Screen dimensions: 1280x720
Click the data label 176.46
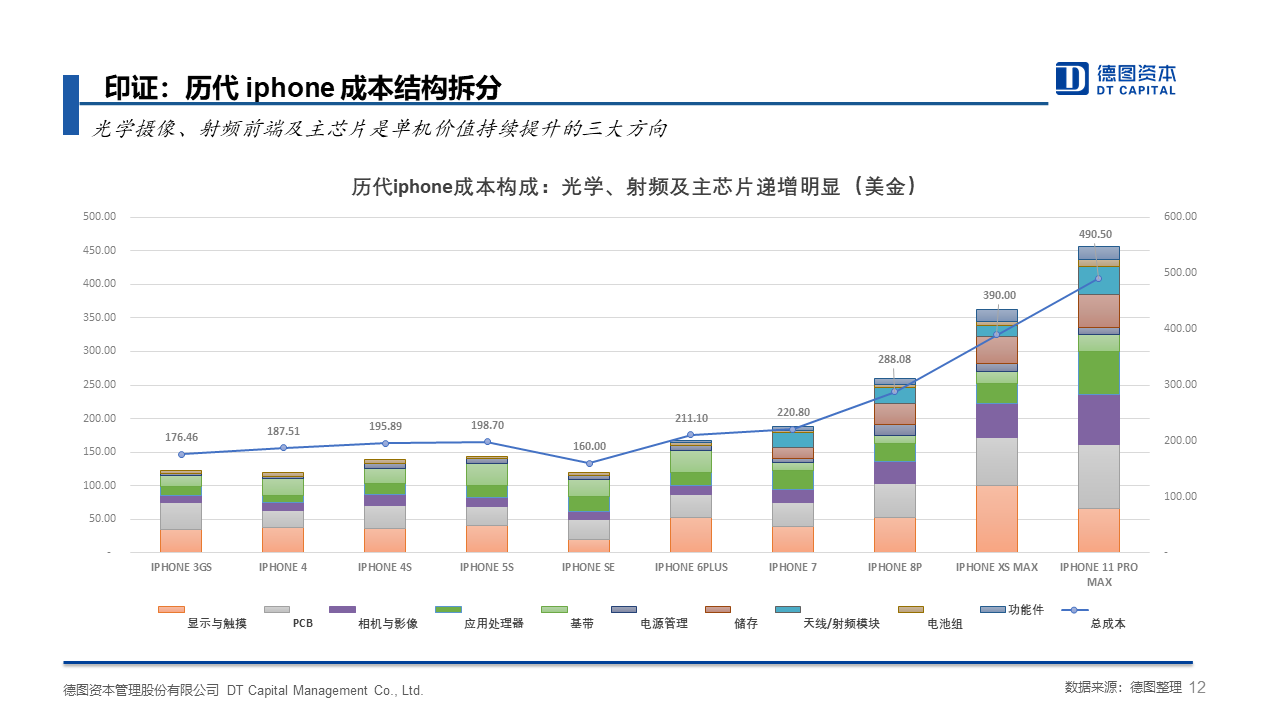click(181, 437)
